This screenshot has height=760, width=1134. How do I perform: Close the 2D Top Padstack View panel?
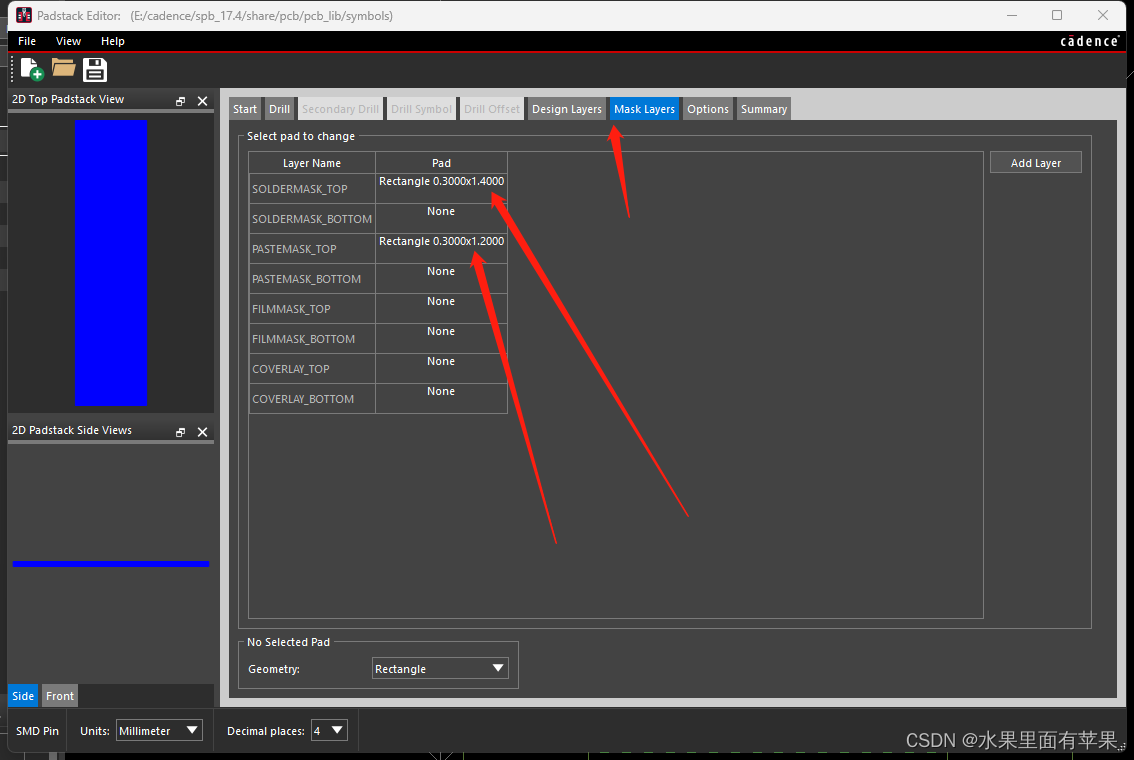pos(202,101)
